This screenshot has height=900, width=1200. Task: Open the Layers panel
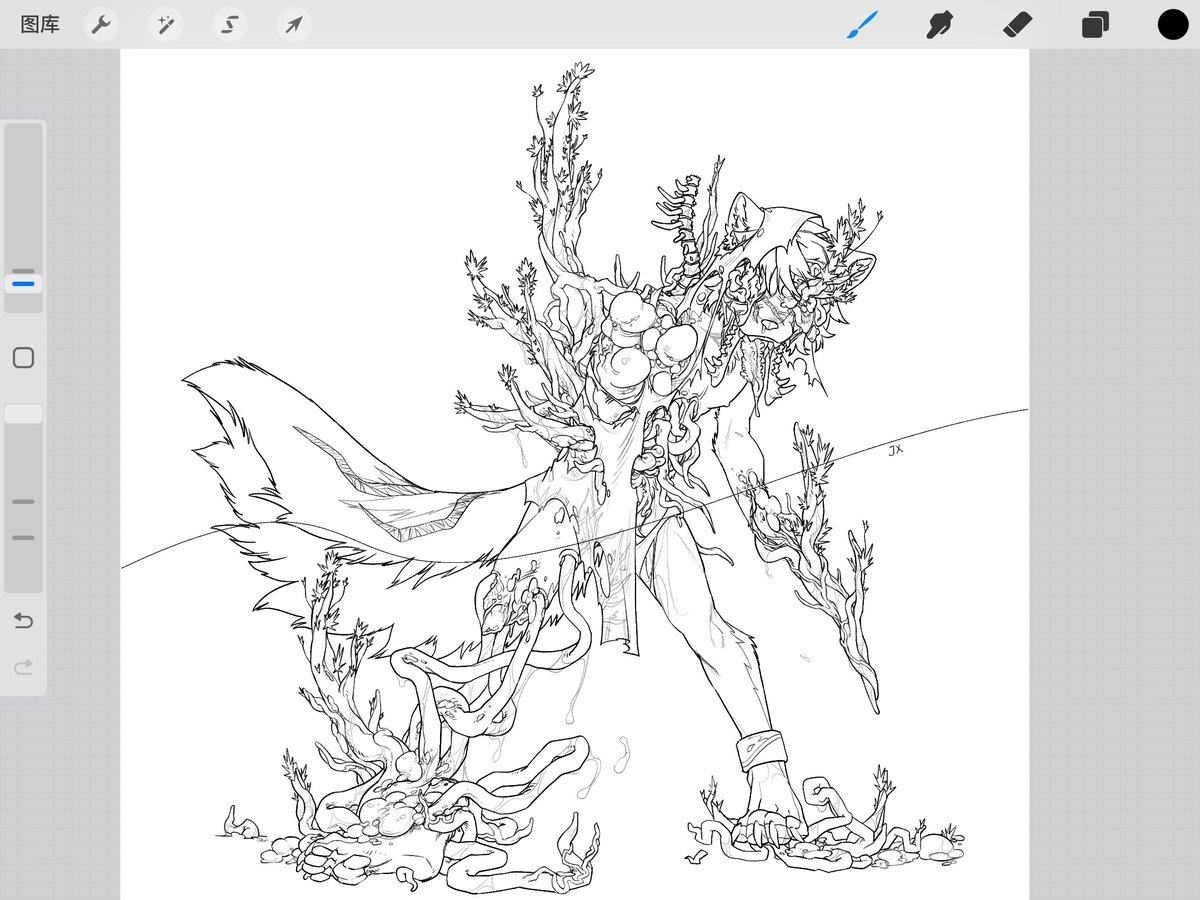[x=1095, y=24]
